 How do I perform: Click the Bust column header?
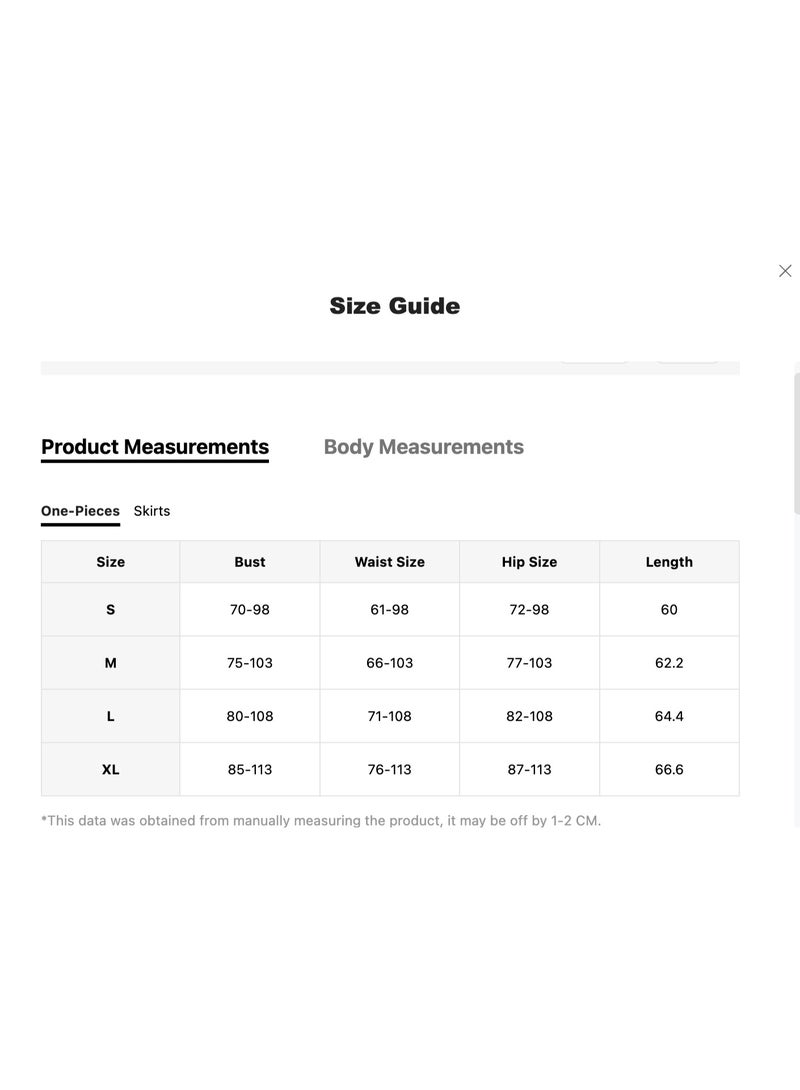(250, 562)
